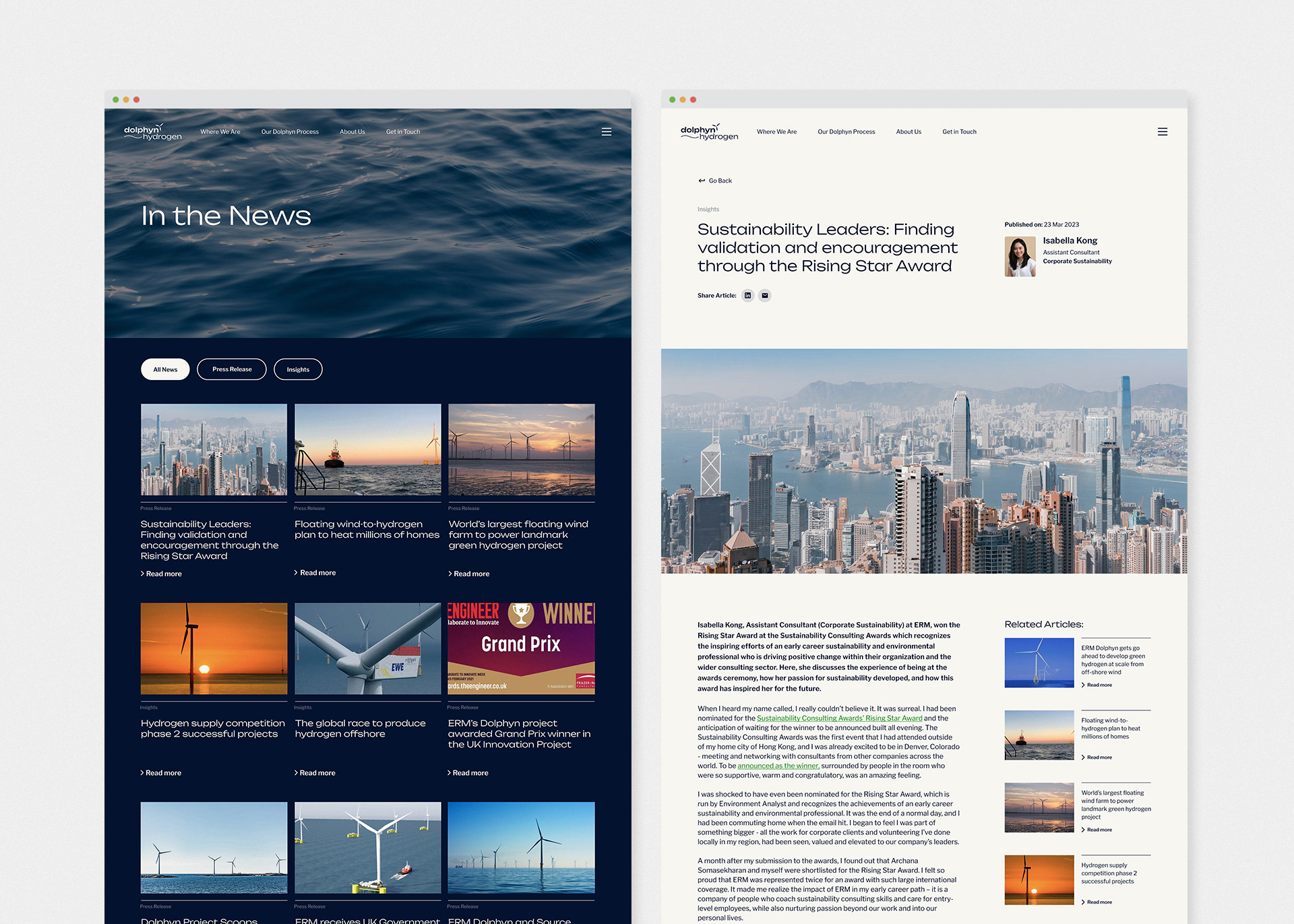Click Isabella Kong author name

click(1070, 241)
